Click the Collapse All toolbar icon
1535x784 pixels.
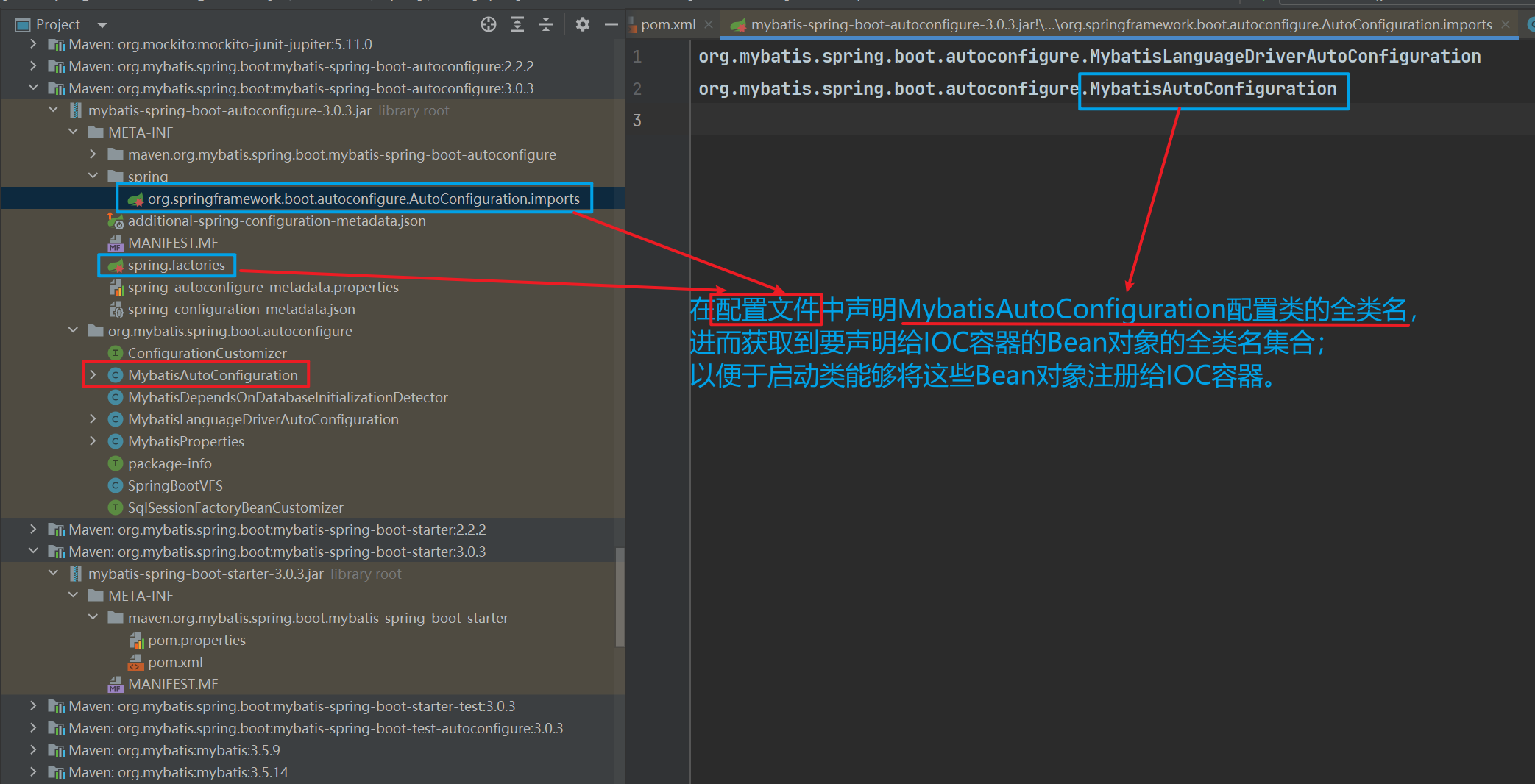click(x=546, y=25)
